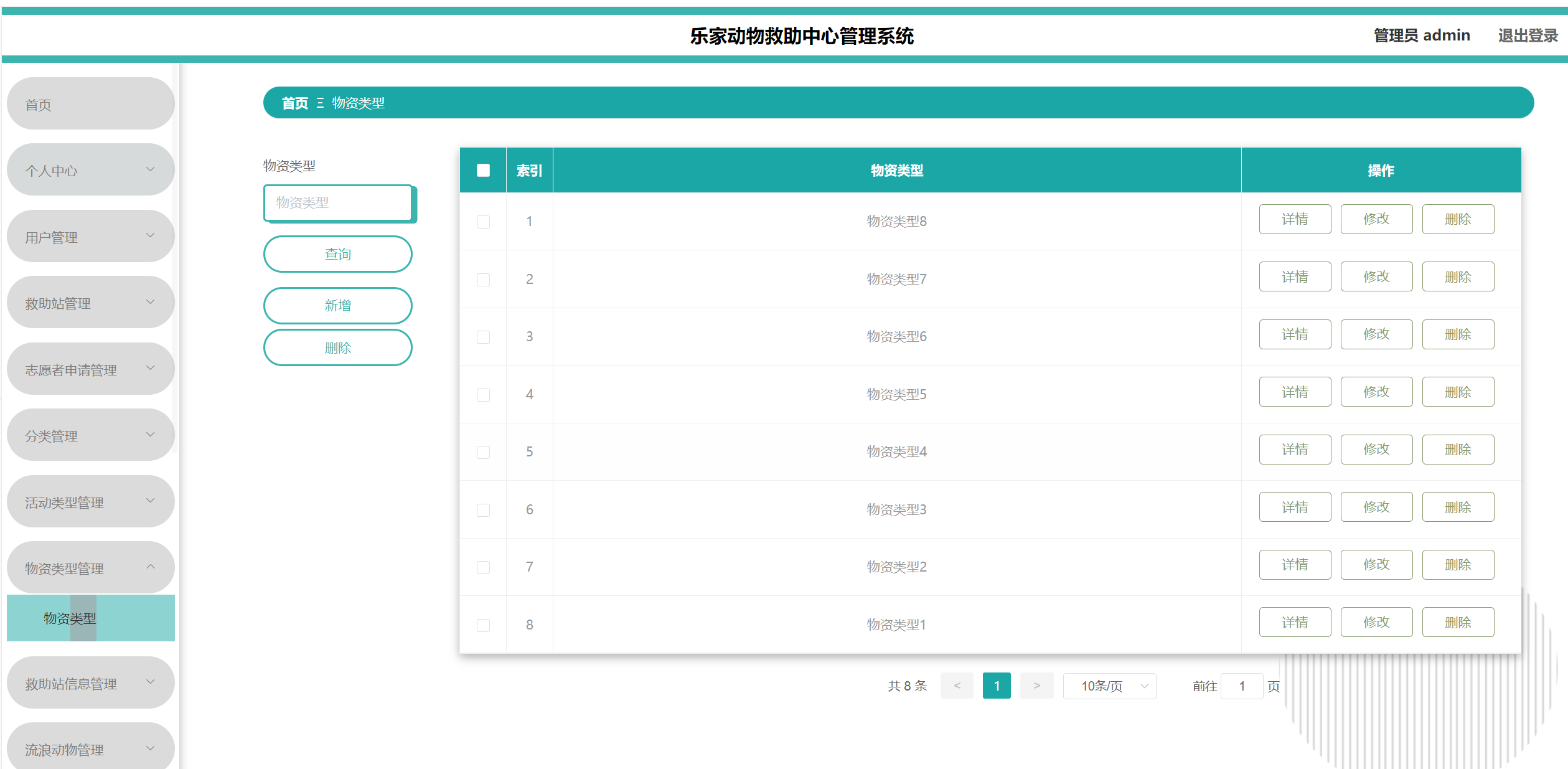
Task: Check the checkbox for row 物资类型1
Action: coord(483,625)
